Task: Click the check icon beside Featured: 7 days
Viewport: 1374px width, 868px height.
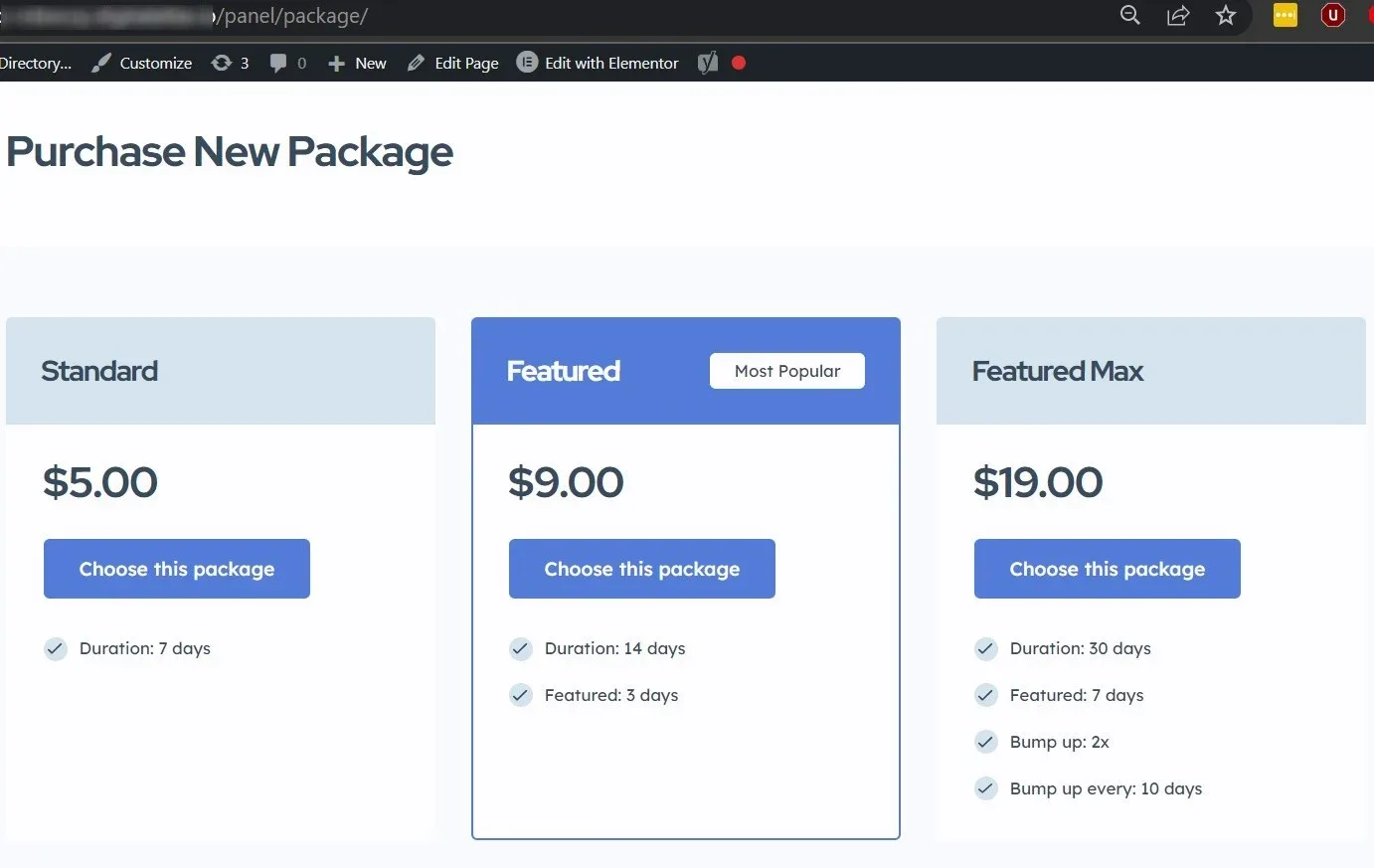Action: click(986, 696)
